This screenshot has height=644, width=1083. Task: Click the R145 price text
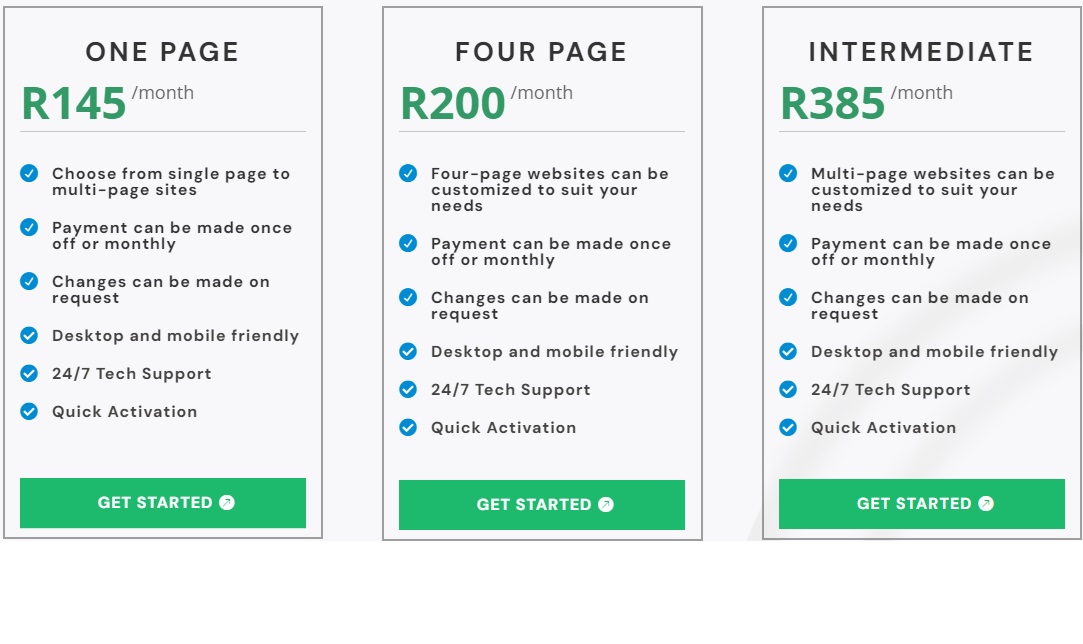74,103
